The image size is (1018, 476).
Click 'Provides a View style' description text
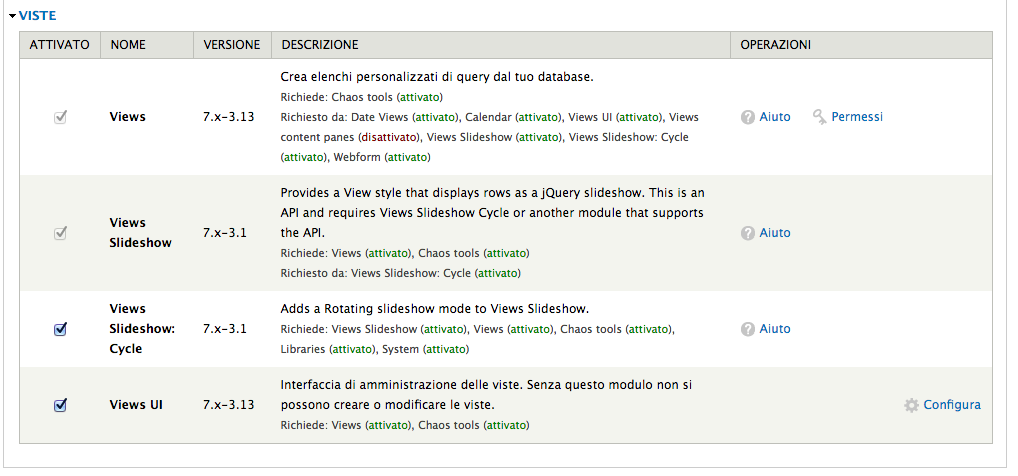(x=492, y=213)
